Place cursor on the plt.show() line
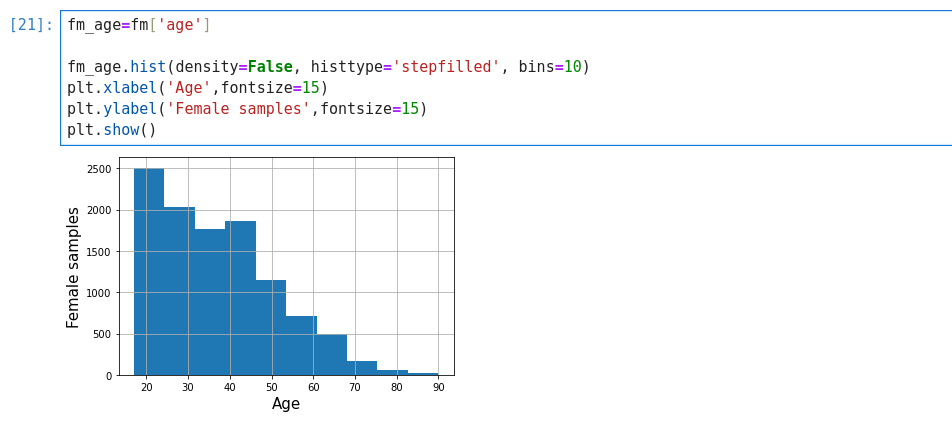 pyautogui.click(x=112, y=130)
